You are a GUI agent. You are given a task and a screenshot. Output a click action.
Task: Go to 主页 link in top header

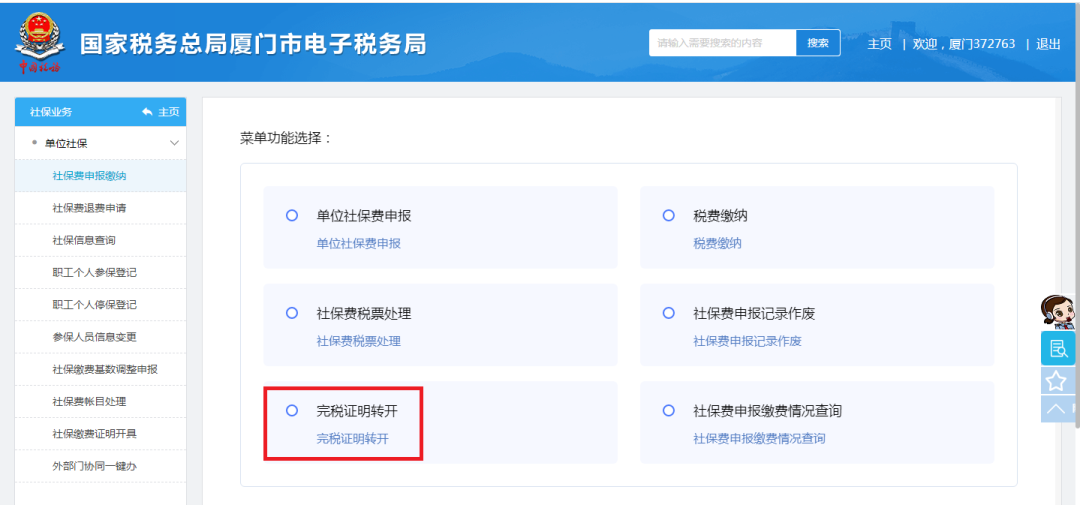(x=880, y=43)
